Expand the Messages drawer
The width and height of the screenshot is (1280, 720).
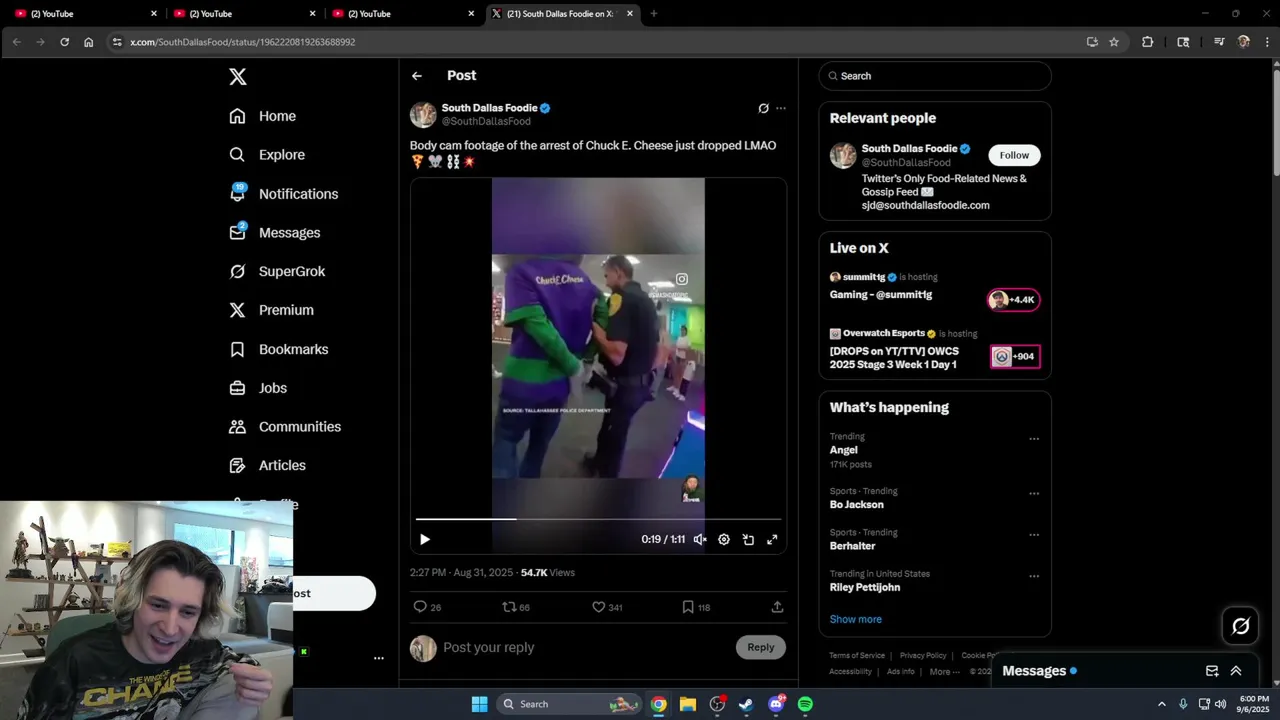click(1236, 671)
